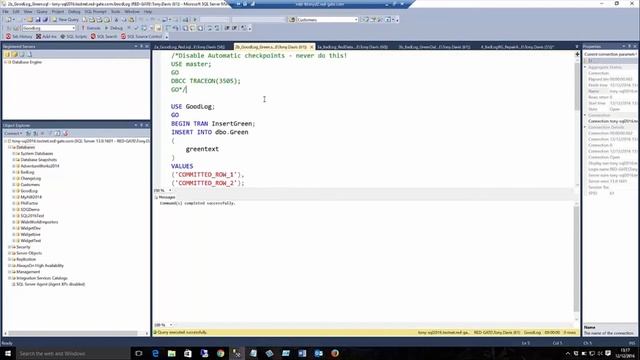The image size is (640, 360).
Task: Open File Explorer from taskbar
Action: [172, 353]
